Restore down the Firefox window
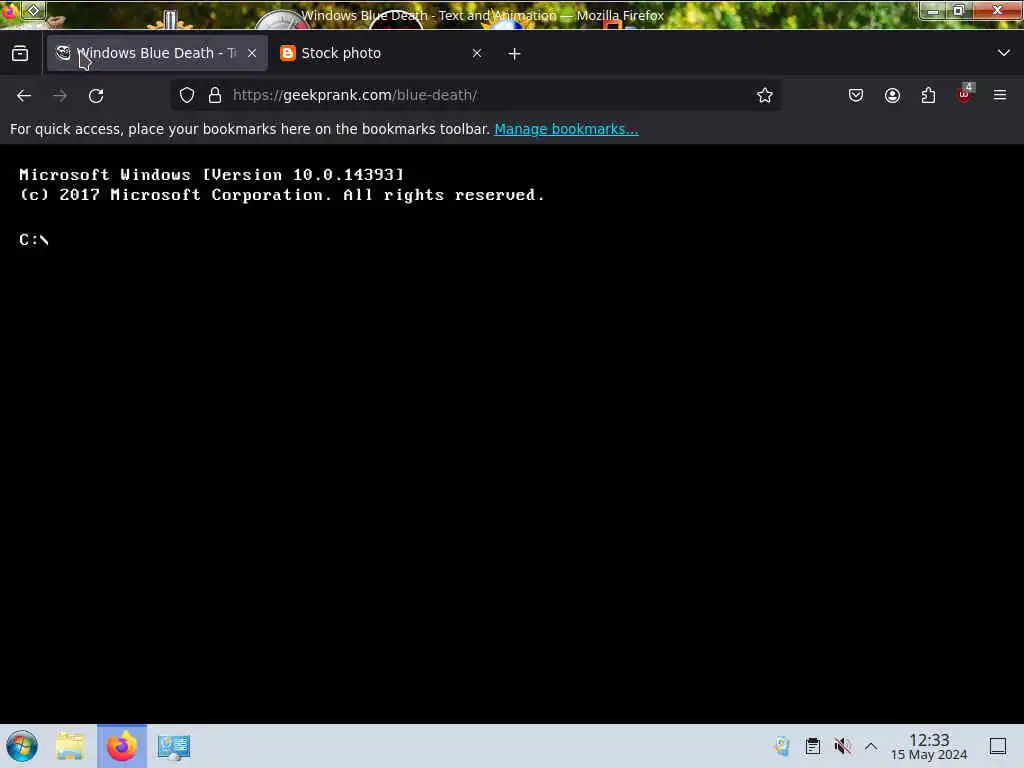 959,11
